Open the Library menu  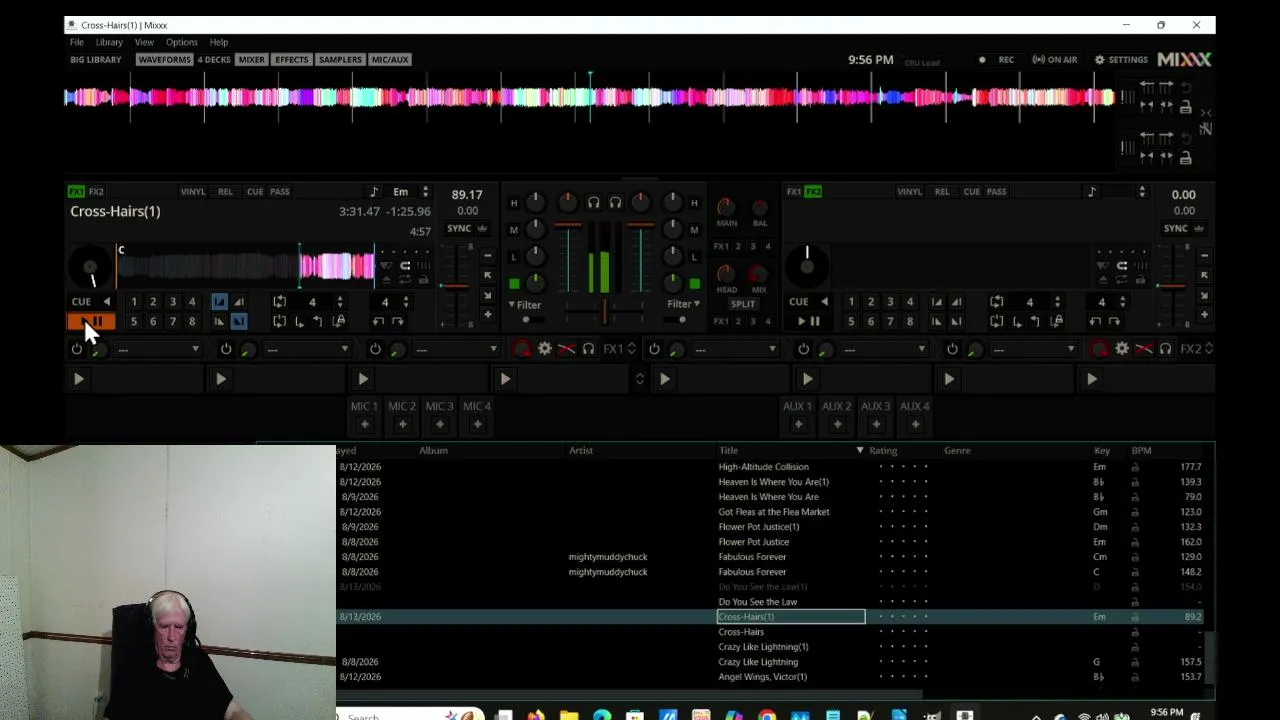coord(109,42)
